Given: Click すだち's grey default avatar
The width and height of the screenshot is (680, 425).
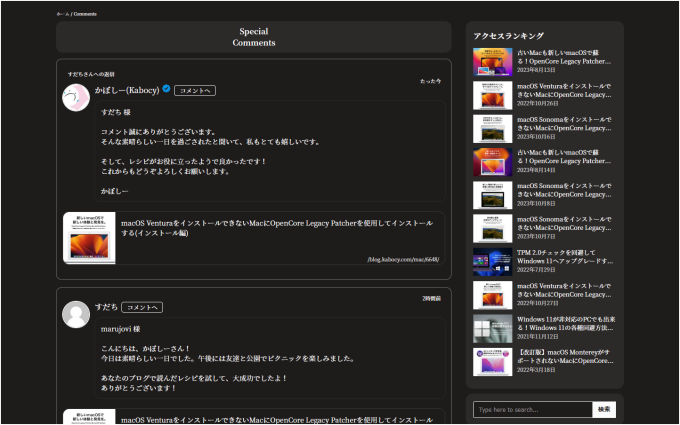Looking at the screenshot, I should (x=76, y=314).
